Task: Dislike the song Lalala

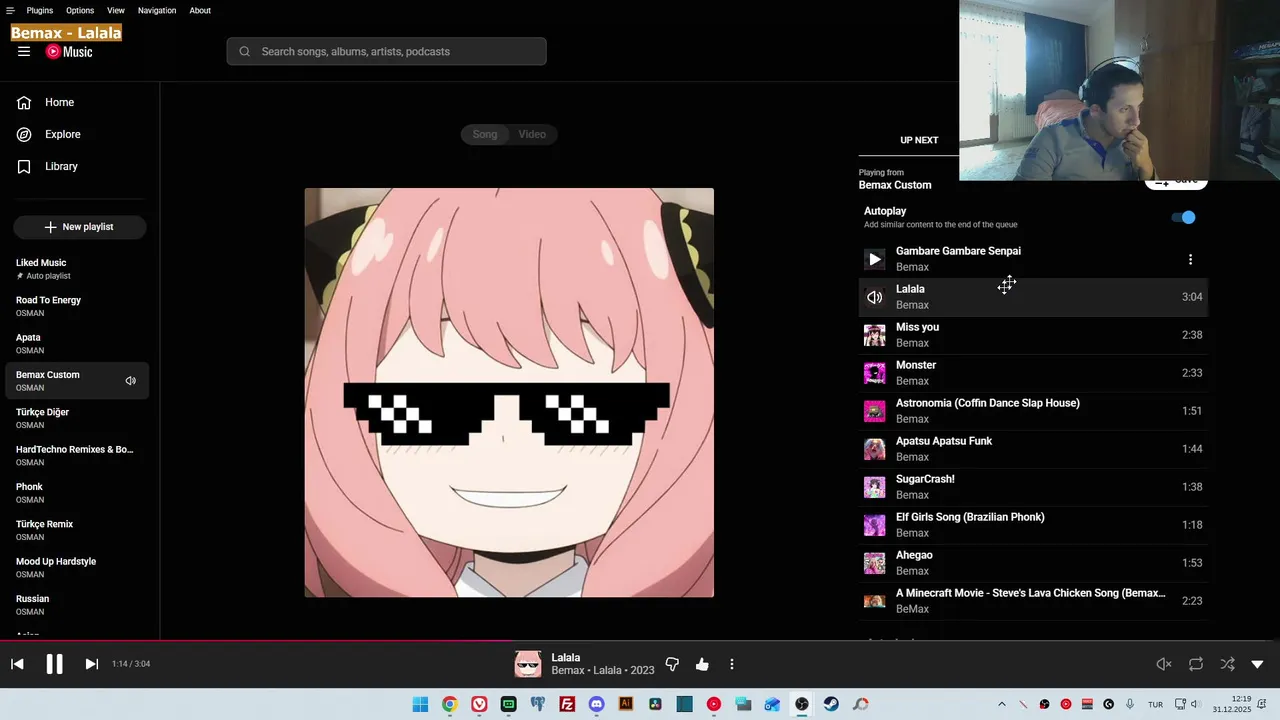Action: 672,664
